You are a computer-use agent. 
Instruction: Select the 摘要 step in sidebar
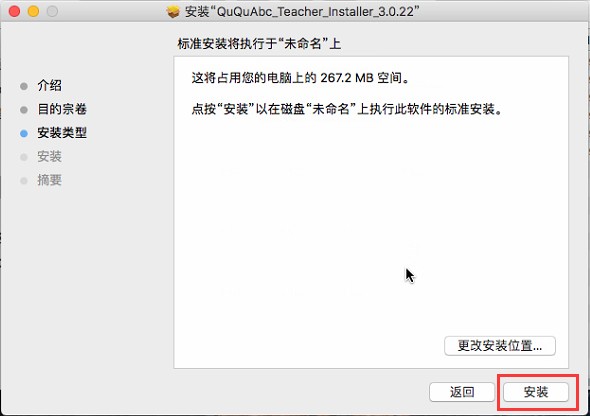tap(49, 180)
